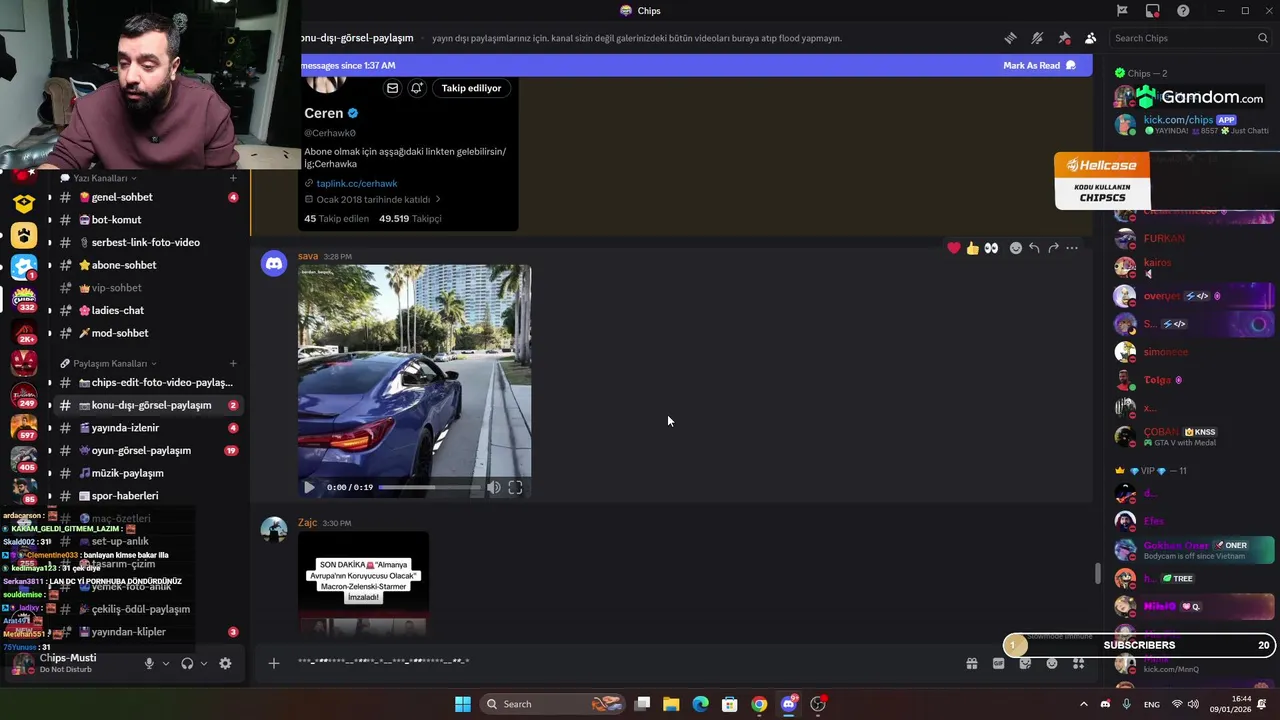Click mail icon on Ceren profile embed
1280x720 pixels.
point(392,88)
